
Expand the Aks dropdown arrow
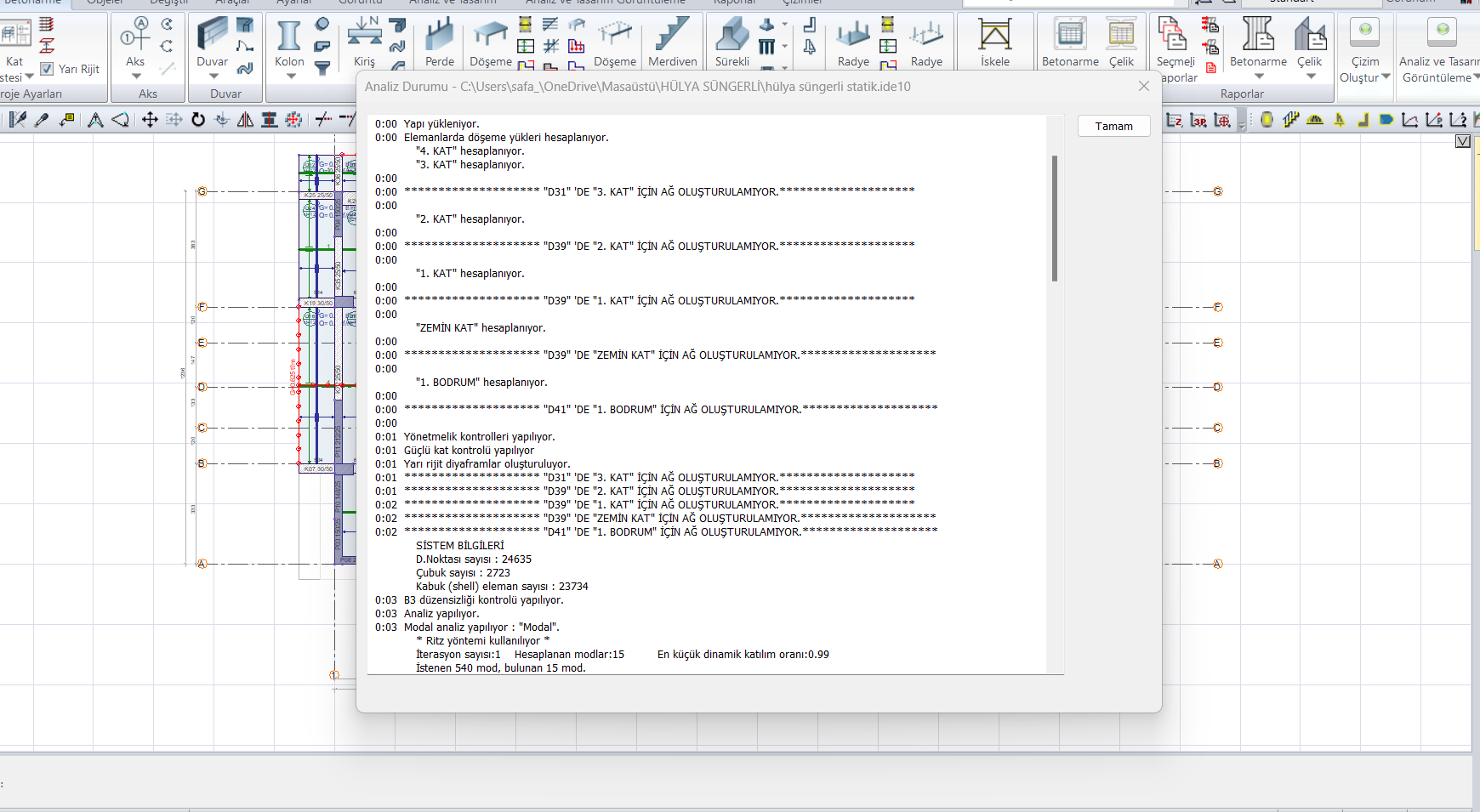pyautogui.click(x=136, y=77)
